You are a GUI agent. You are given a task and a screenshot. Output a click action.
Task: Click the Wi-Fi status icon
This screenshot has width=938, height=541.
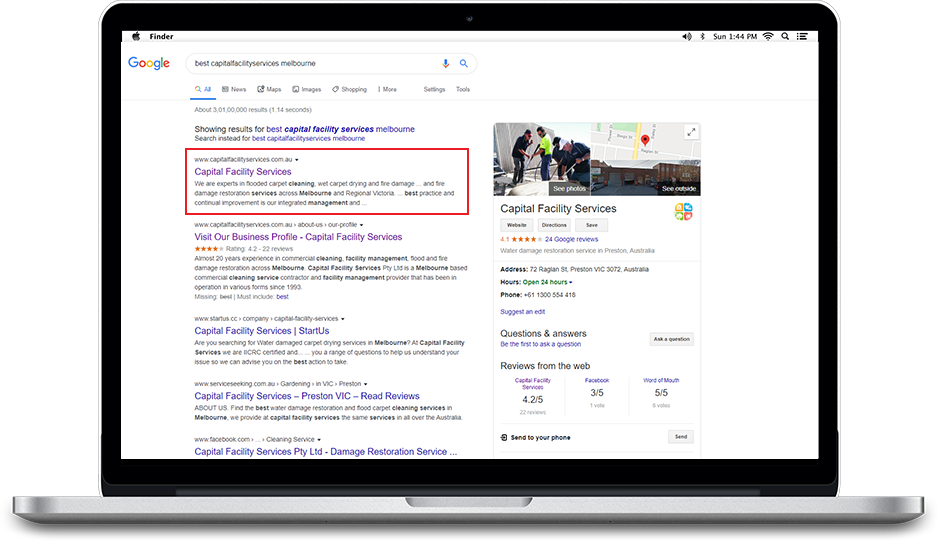click(x=768, y=36)
